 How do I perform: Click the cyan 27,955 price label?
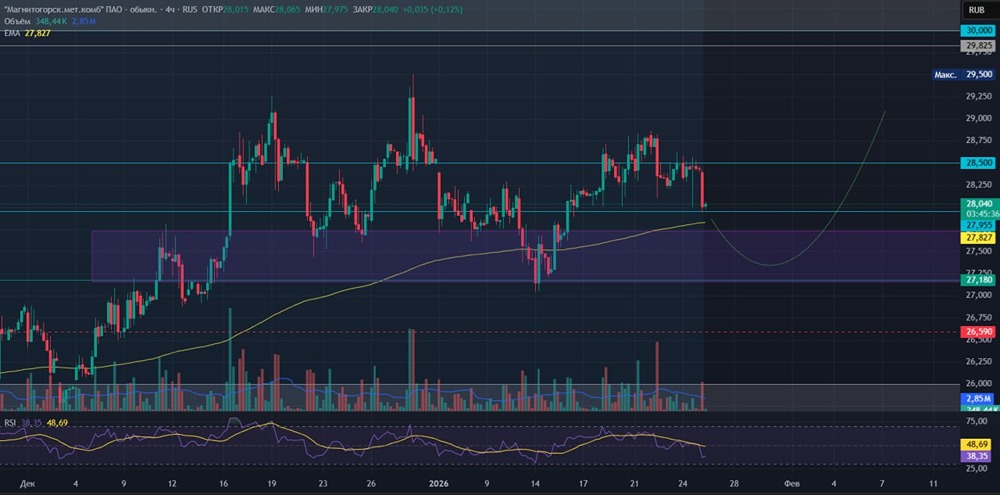tap(979, 225)
